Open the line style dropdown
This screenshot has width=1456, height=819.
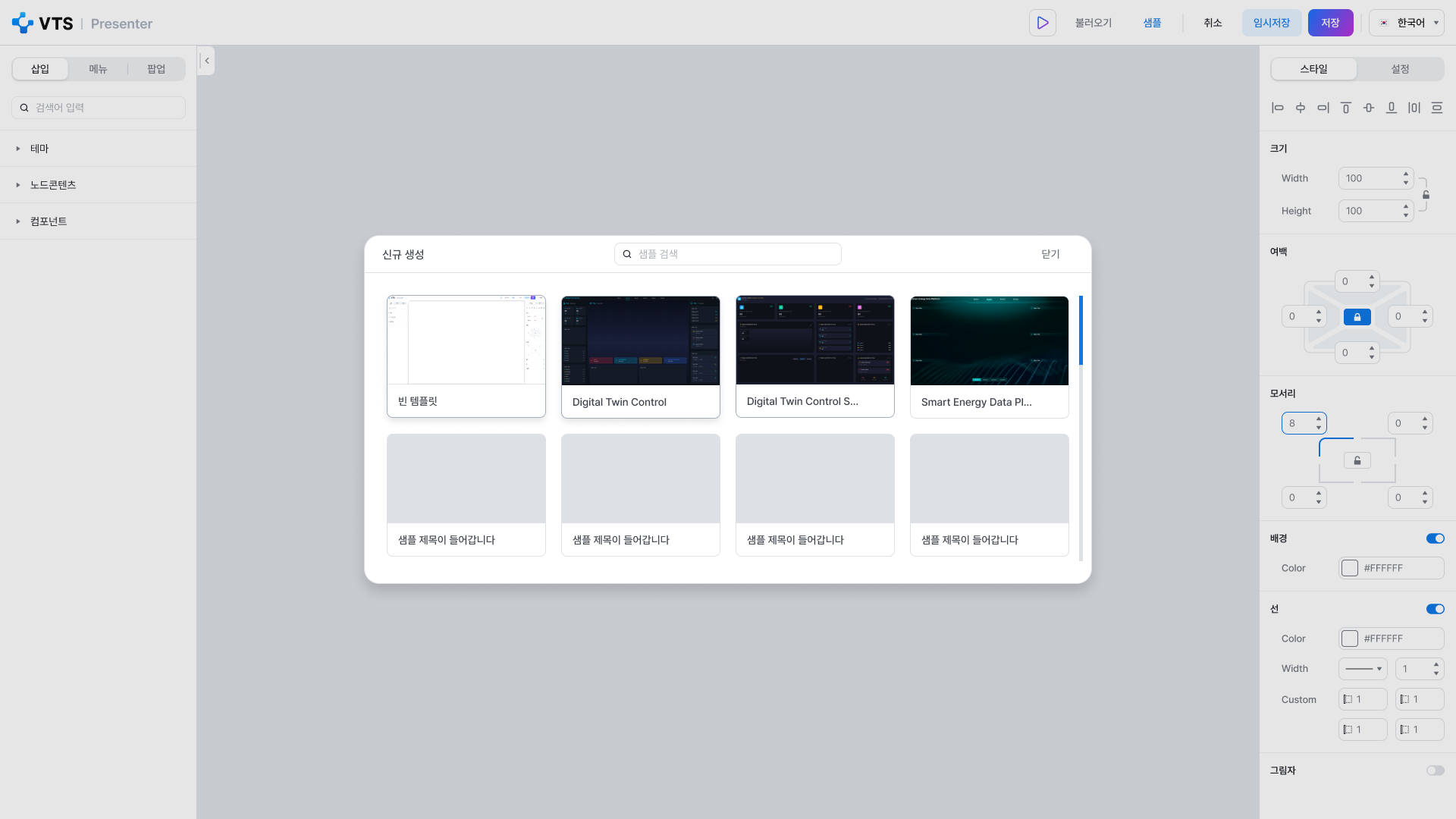pyautogui.click(x=1363, y=669)
